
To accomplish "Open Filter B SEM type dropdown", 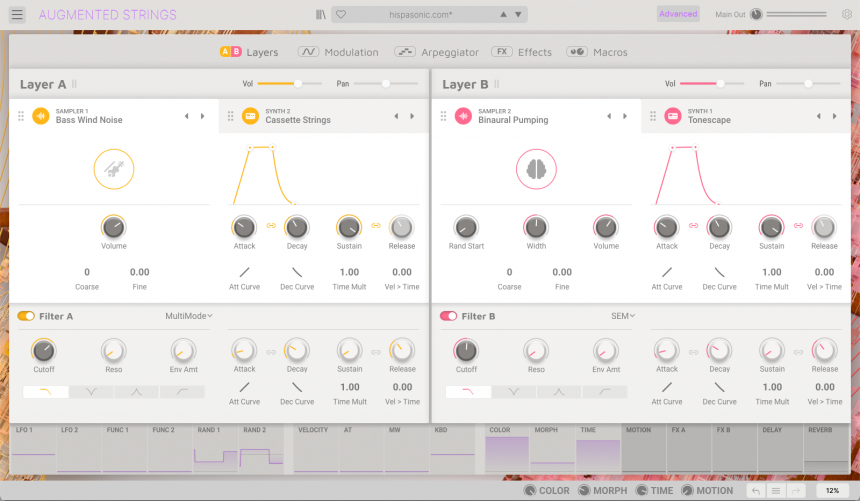I will [623, 316].
